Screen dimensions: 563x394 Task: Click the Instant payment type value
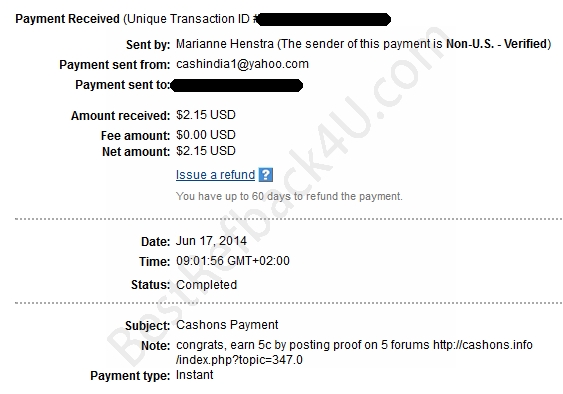point(194,375)
